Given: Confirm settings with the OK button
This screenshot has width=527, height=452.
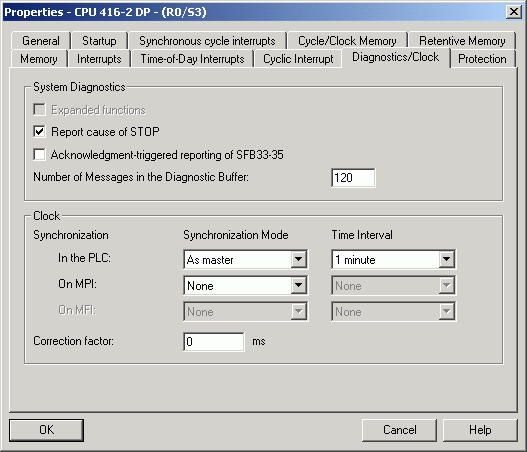Looking at the screenshot, I should [46, 430].
